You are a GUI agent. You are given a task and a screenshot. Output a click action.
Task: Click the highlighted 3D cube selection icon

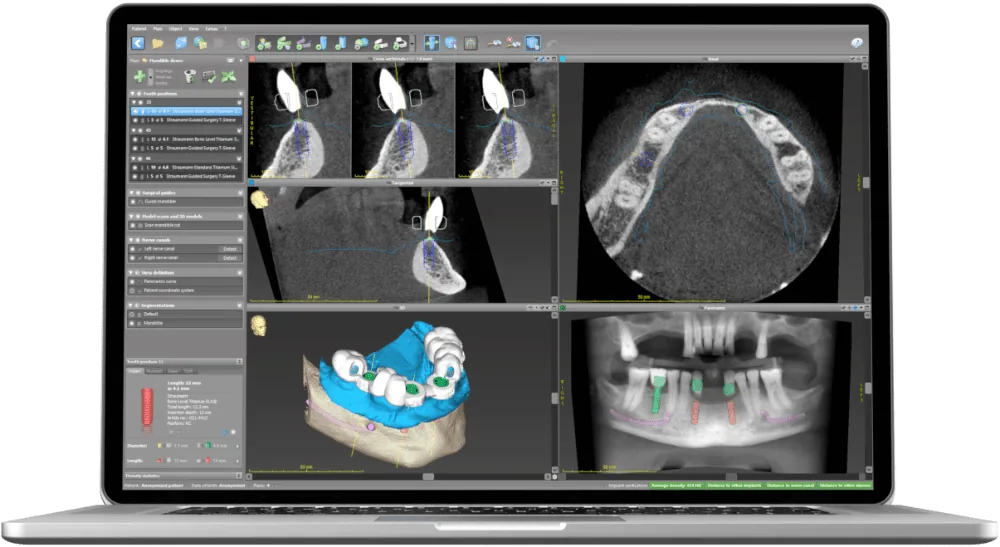click(533, 43)
